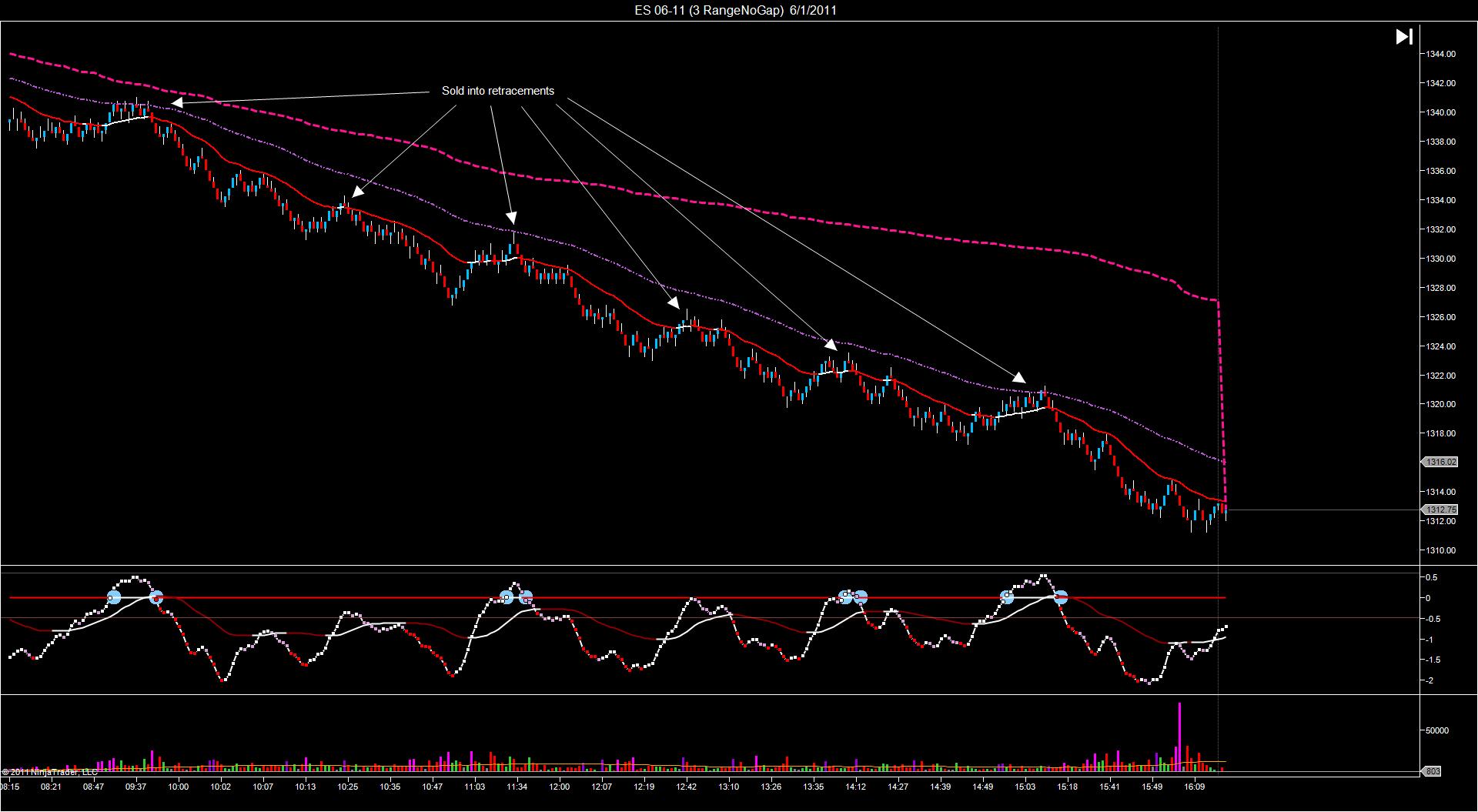The image size is (1478, 812).
Task: Click the 10:35 time axis label
Action: (390, 787)
